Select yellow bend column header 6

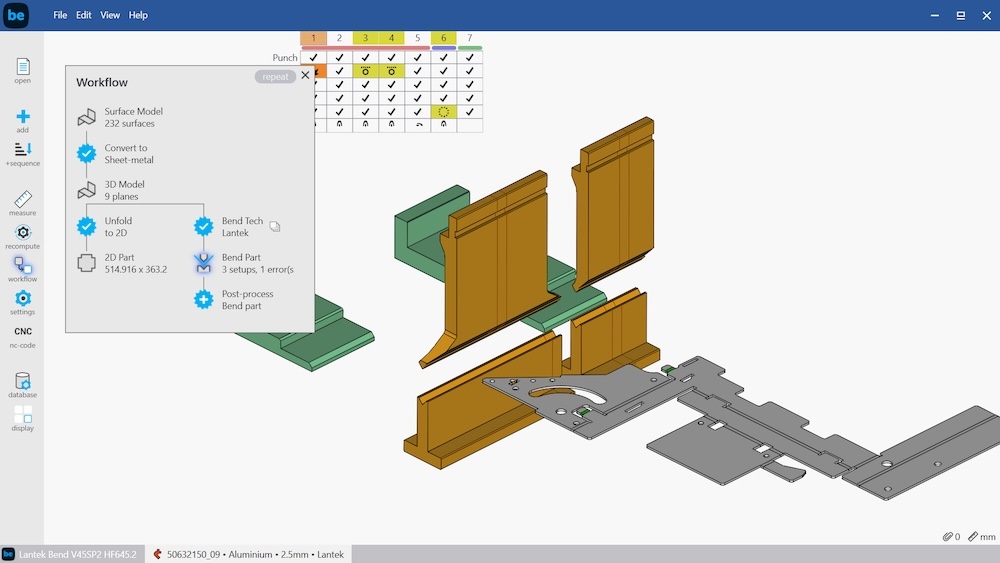click(443, 38)
